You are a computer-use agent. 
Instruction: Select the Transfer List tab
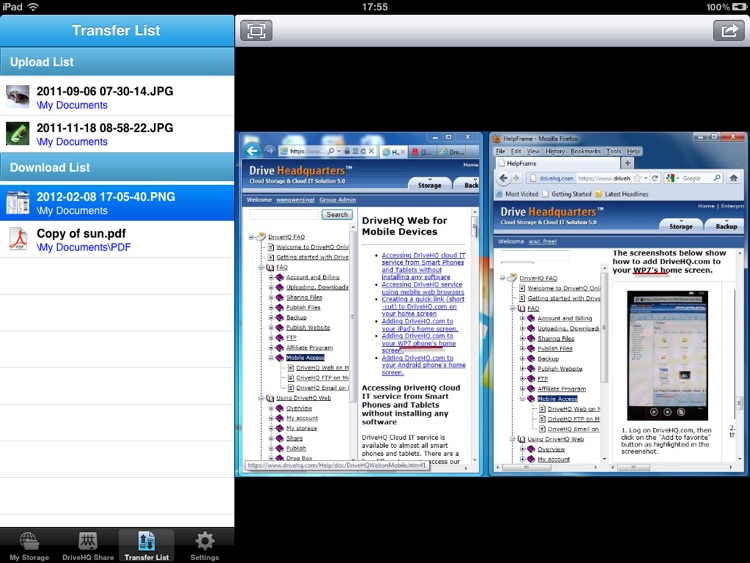coord(146,546)
